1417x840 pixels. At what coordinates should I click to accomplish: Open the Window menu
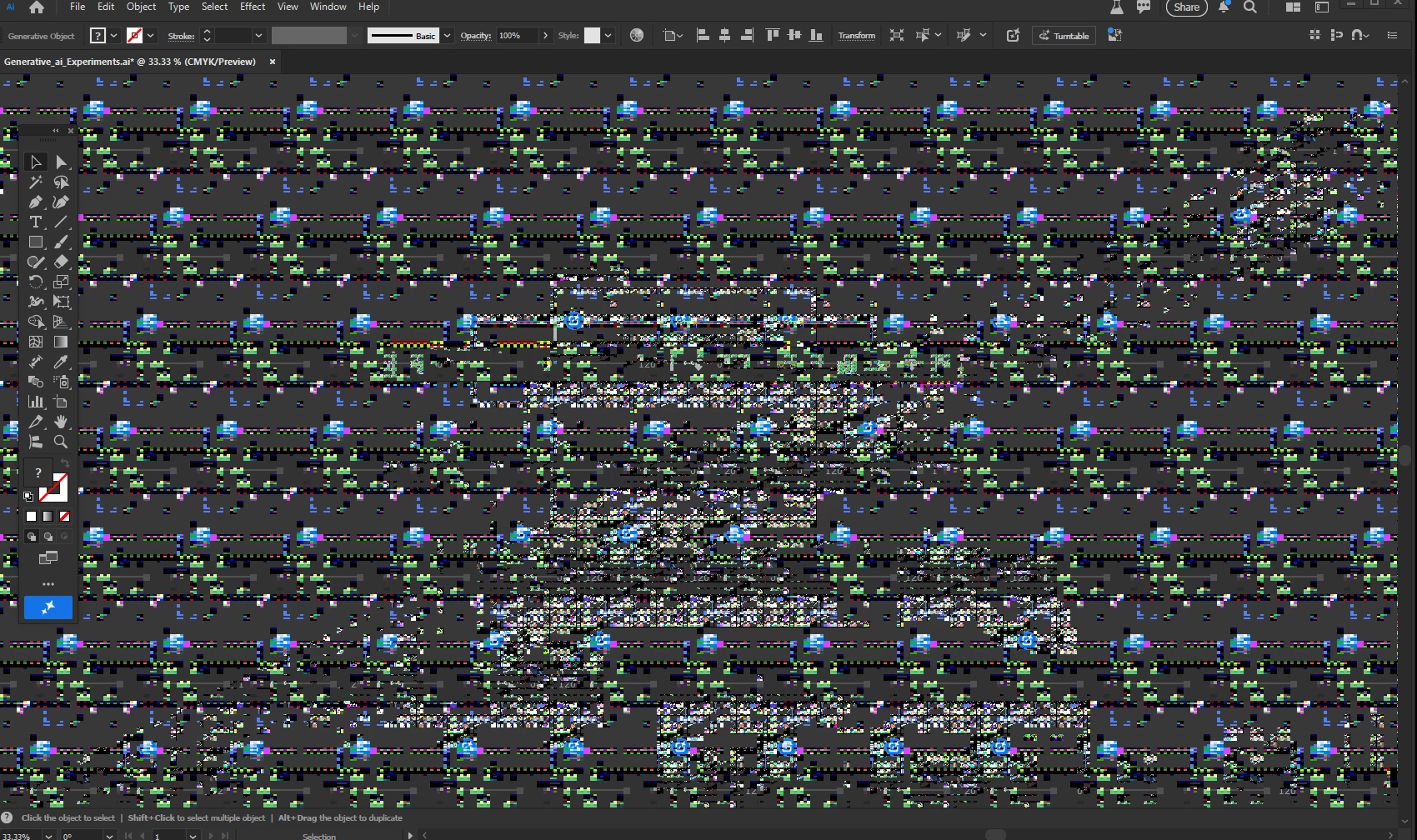click(328, 7)
